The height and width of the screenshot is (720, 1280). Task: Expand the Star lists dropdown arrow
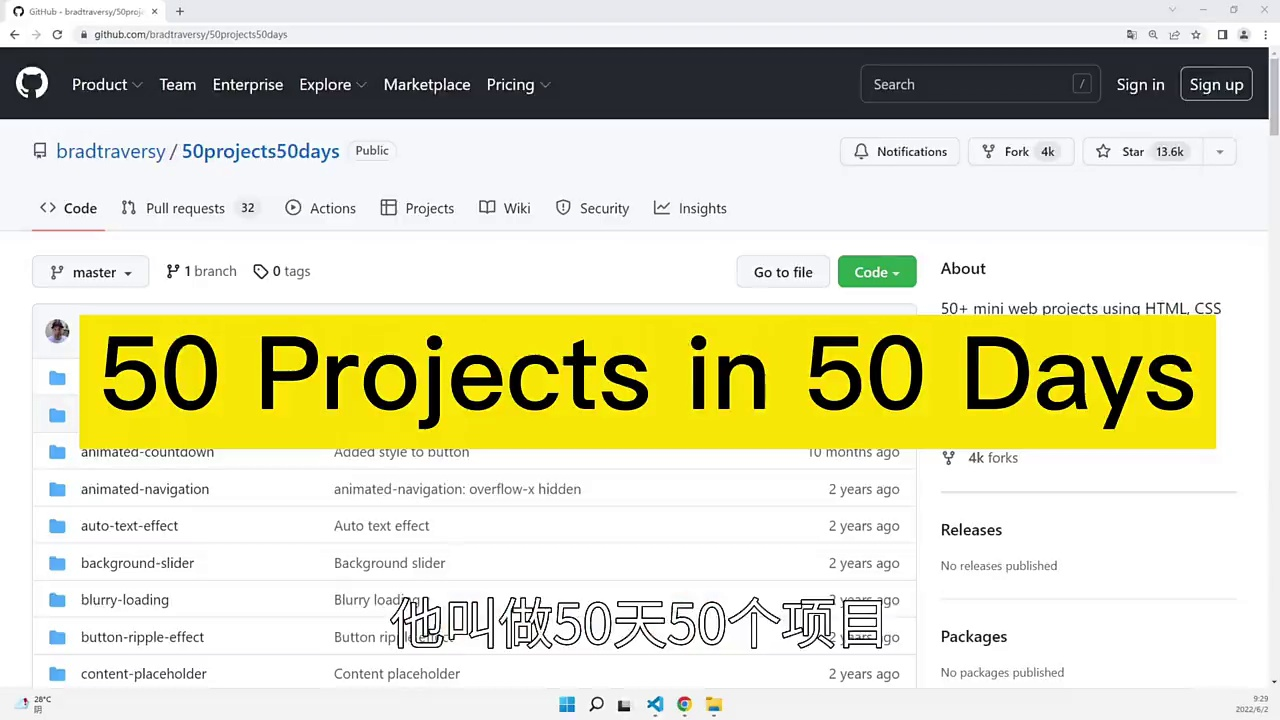(1219, 152)
